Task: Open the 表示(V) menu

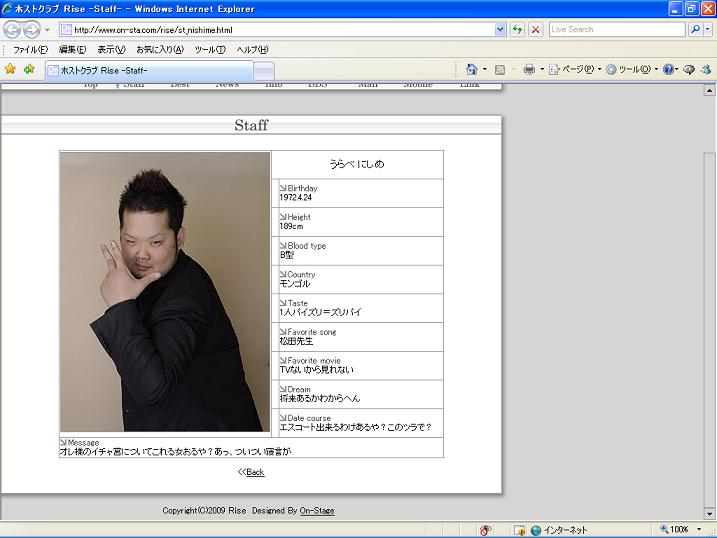Action: point(111,49)
